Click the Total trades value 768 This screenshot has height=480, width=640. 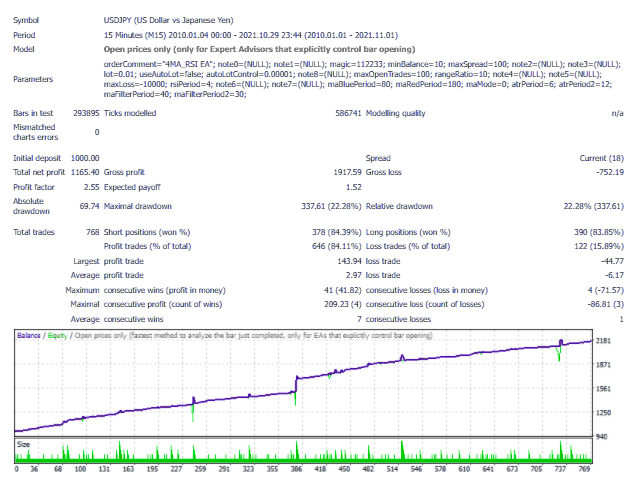click(x=93, y=232)
